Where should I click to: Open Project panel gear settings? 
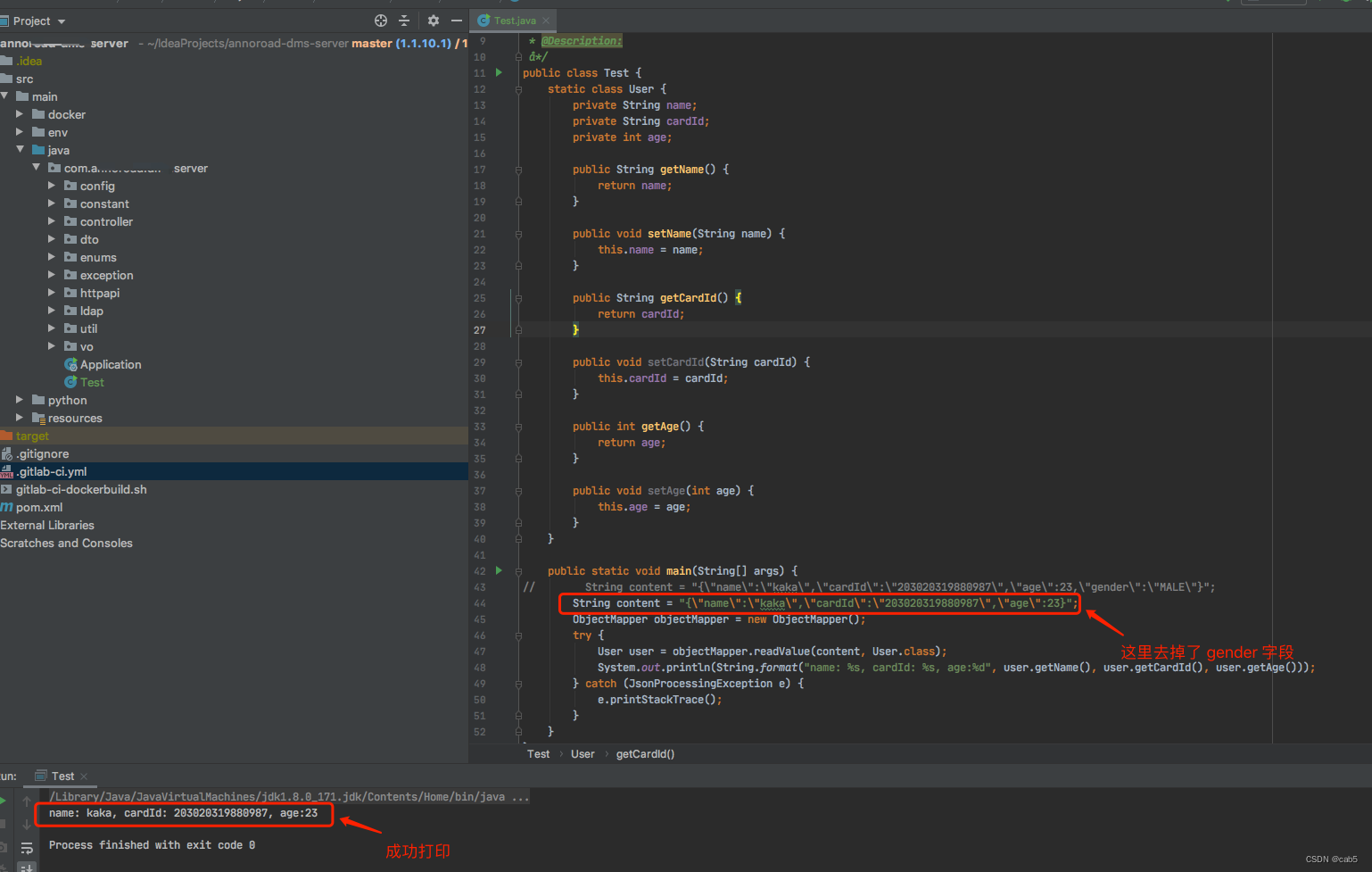point(434,21)
